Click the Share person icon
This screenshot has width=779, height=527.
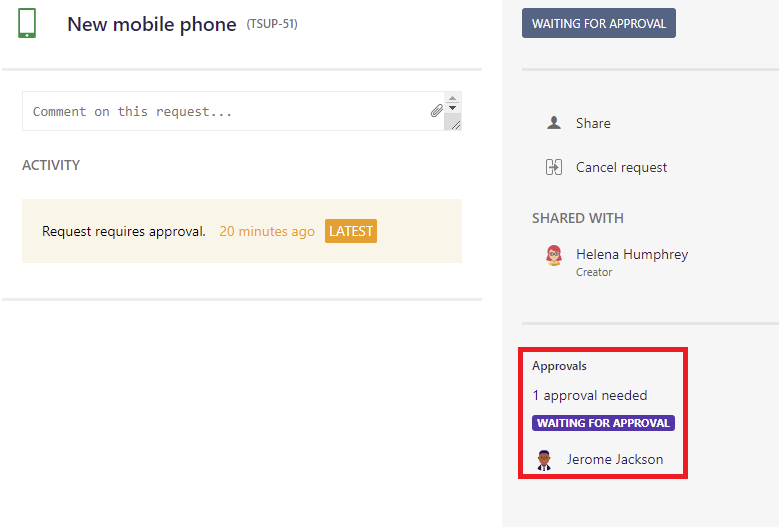[x=554, y=123]
